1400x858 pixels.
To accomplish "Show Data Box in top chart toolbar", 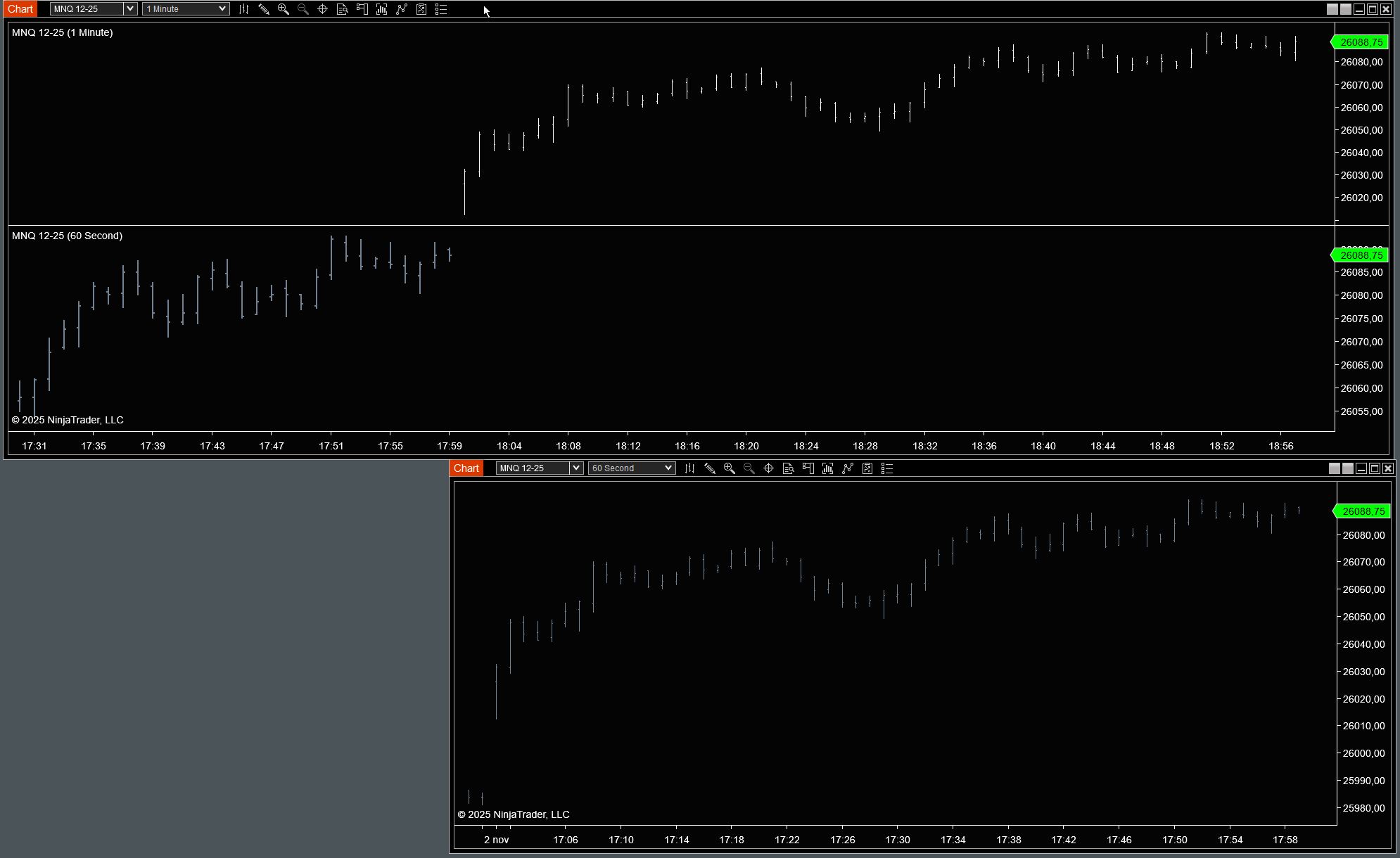I will click(342, 9).
